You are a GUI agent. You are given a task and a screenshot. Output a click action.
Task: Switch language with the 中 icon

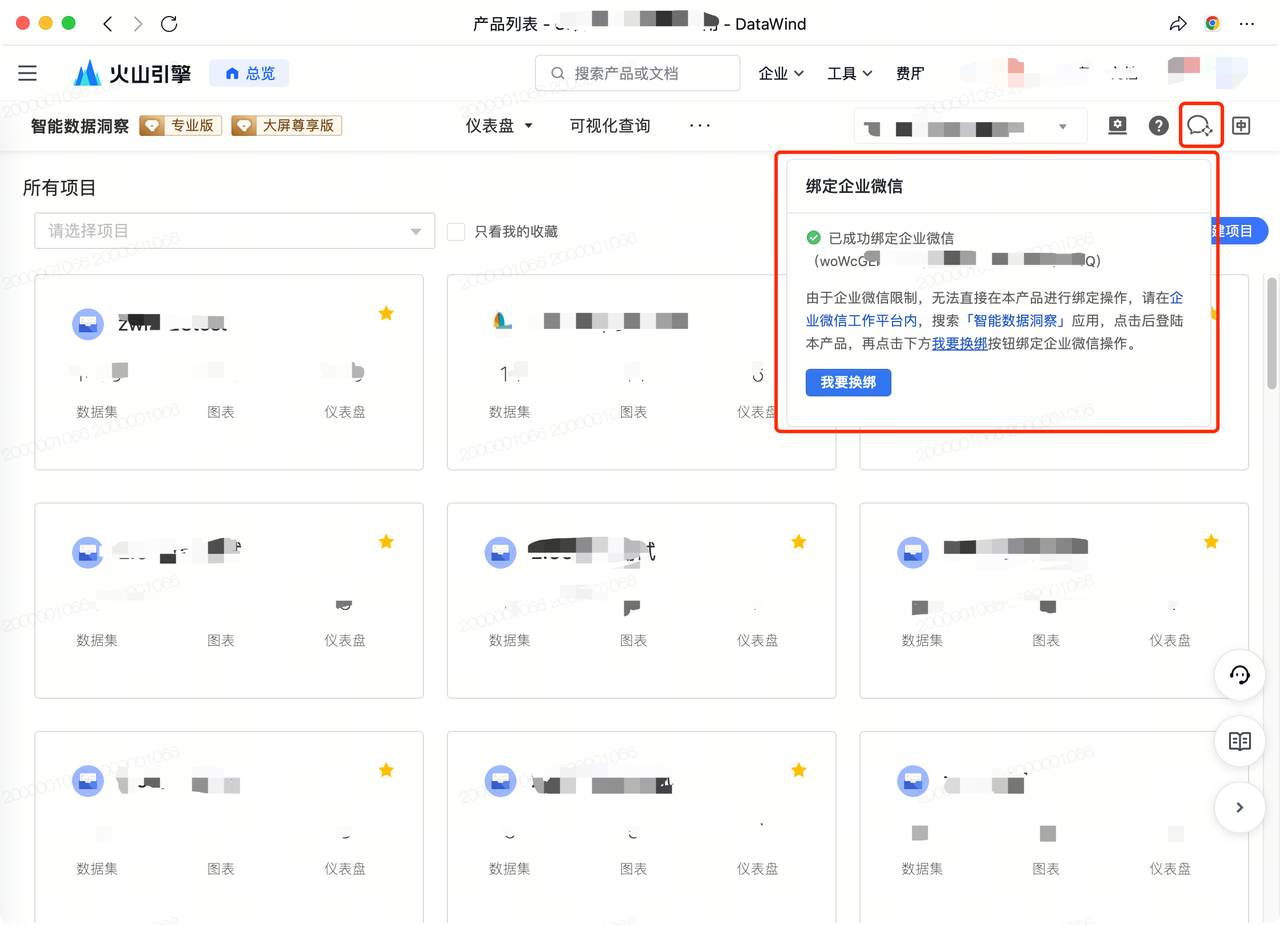tap(1241, 126)
